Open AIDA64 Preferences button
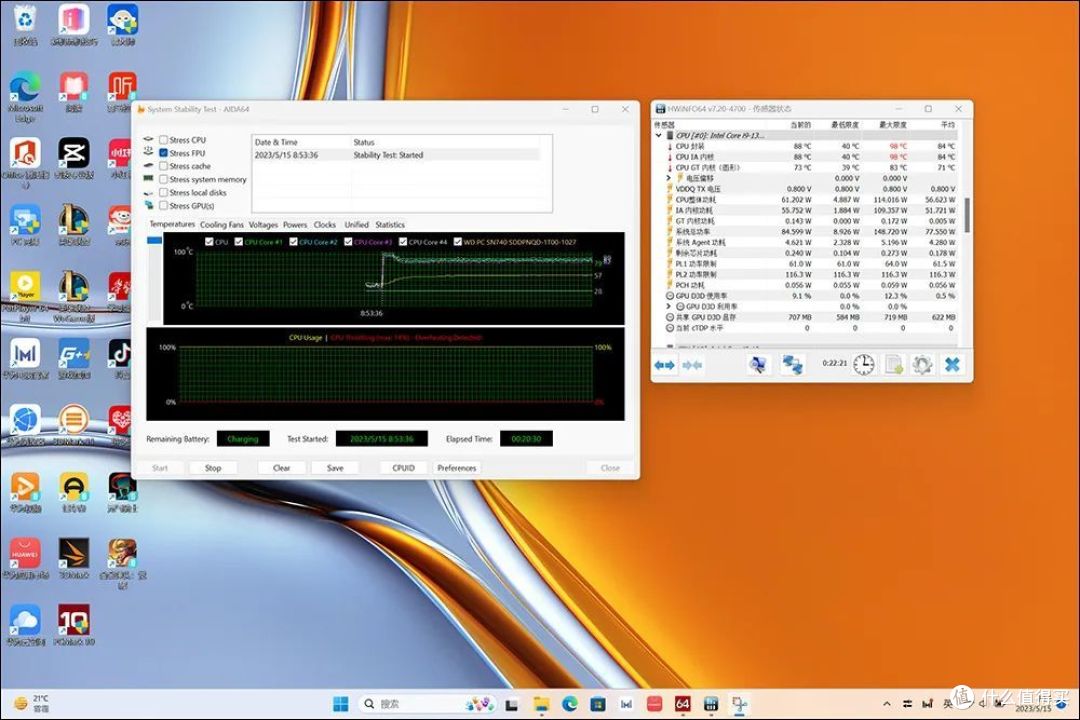1080x720 pixels. tap(457, 468)
